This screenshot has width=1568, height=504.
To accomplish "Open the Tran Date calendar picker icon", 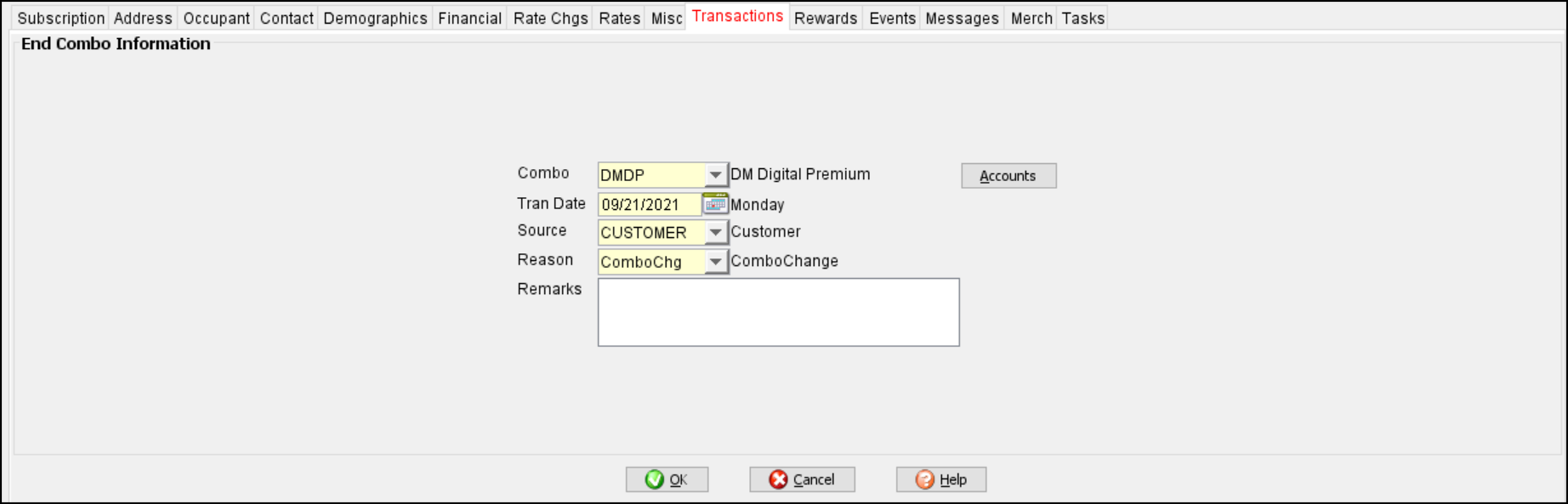I will click(x=715, y=204).
